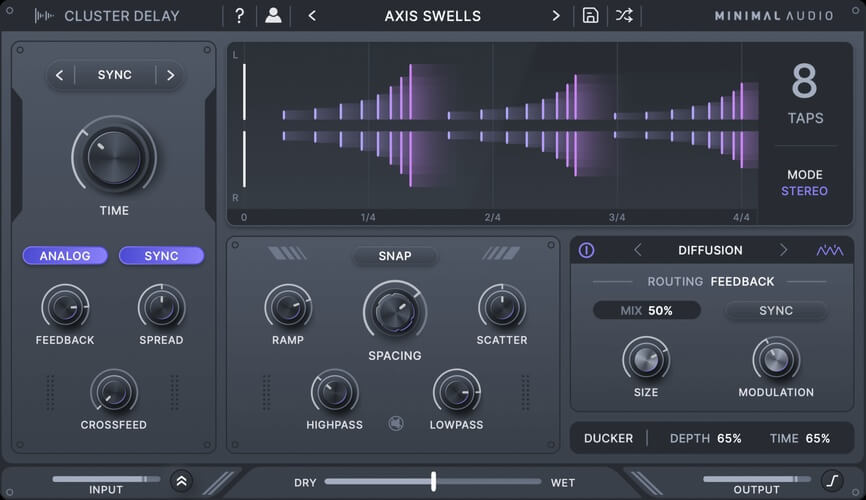
Task: Select the left descending ramp shape icon
Action: tap(287, 255)
